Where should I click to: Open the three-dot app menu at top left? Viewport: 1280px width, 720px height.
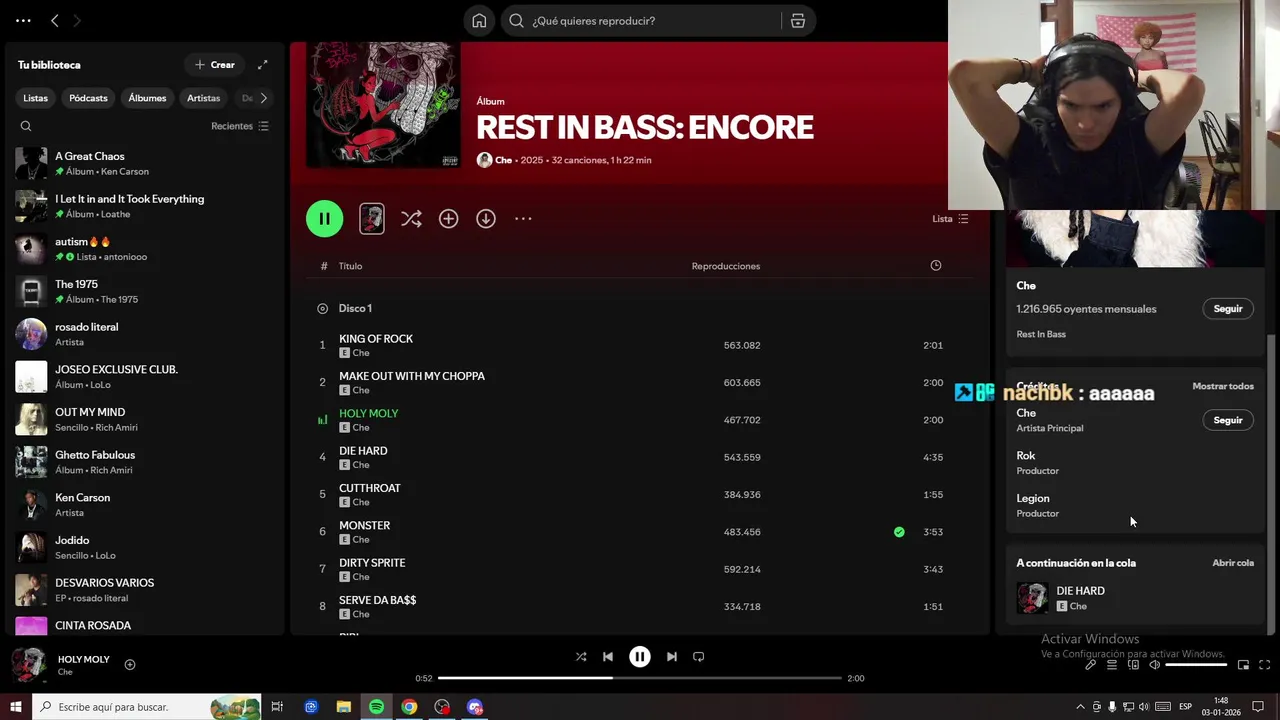[23, 21]
